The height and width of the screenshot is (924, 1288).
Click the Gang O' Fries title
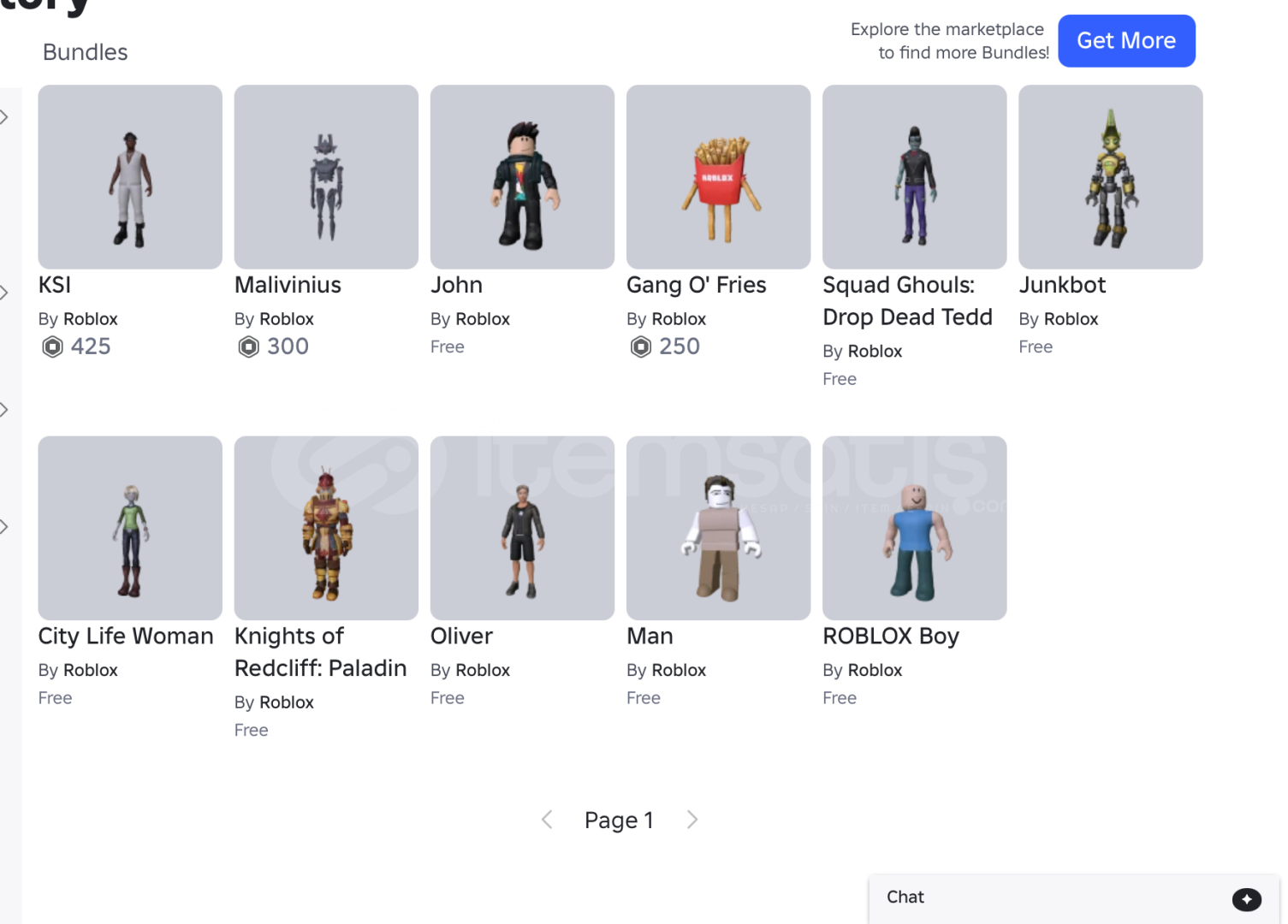point(697,285)
